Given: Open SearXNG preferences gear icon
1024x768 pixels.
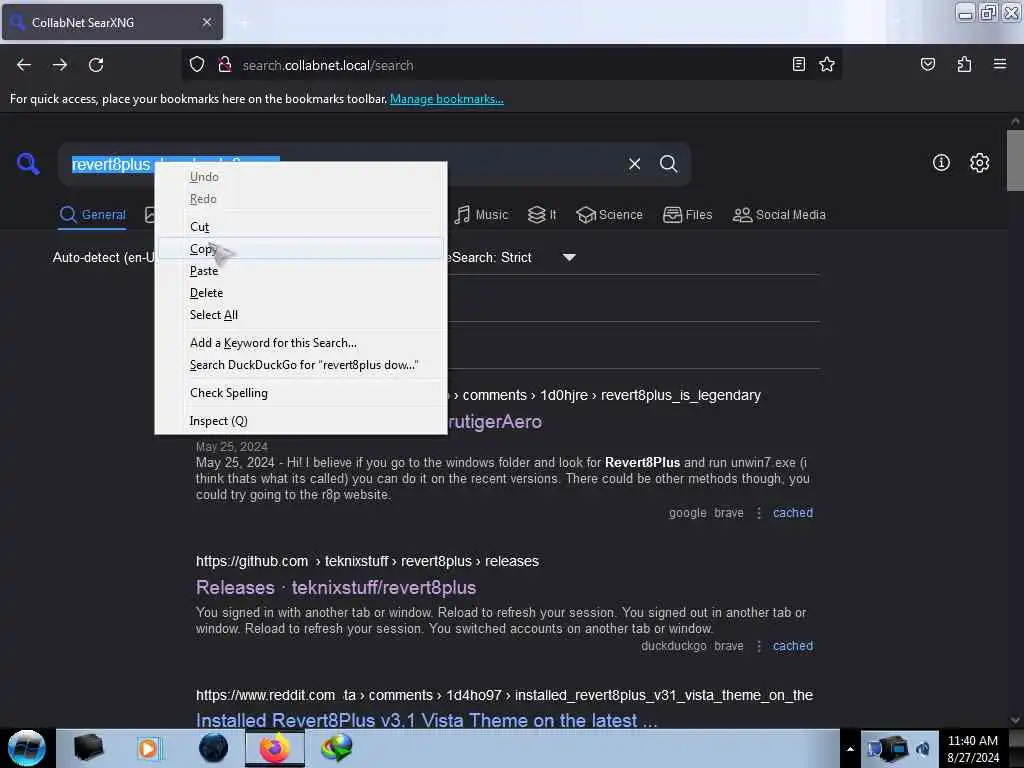Looking at the screenshot, I should pyautogui.click(x=979, y=163).
